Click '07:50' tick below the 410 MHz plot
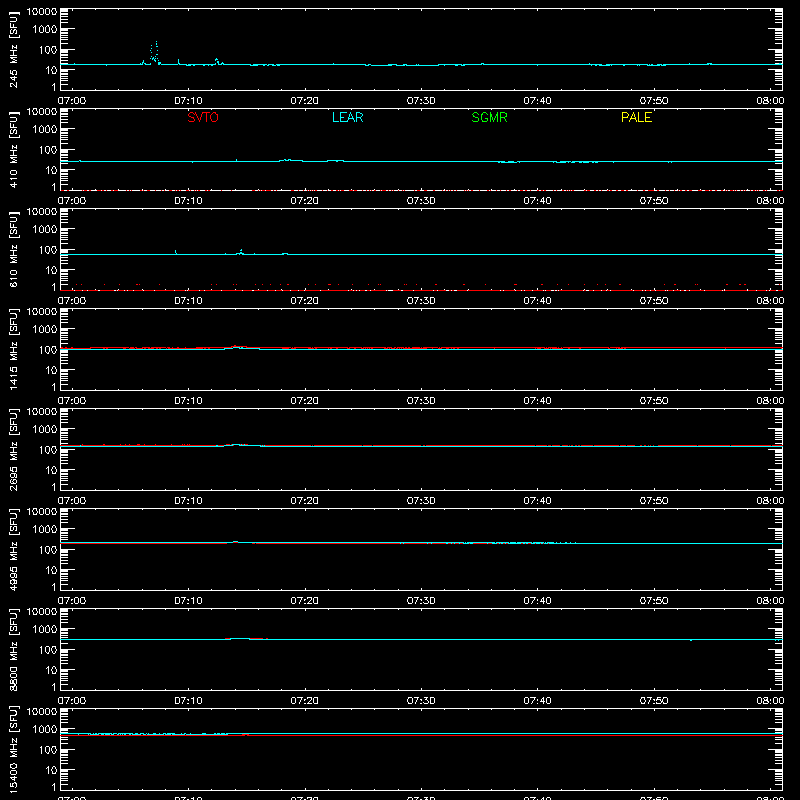Image resolution: width=800 pixels, height=800 pixels. click(x=654, y=201)
